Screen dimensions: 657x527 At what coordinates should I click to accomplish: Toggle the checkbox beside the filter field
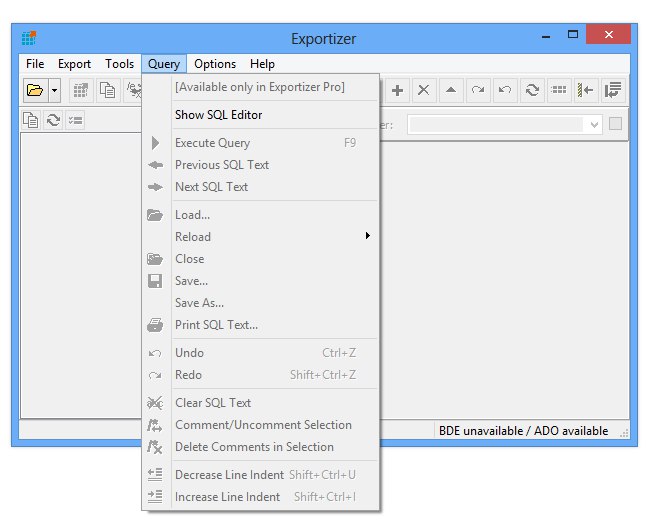coord(615,124)
